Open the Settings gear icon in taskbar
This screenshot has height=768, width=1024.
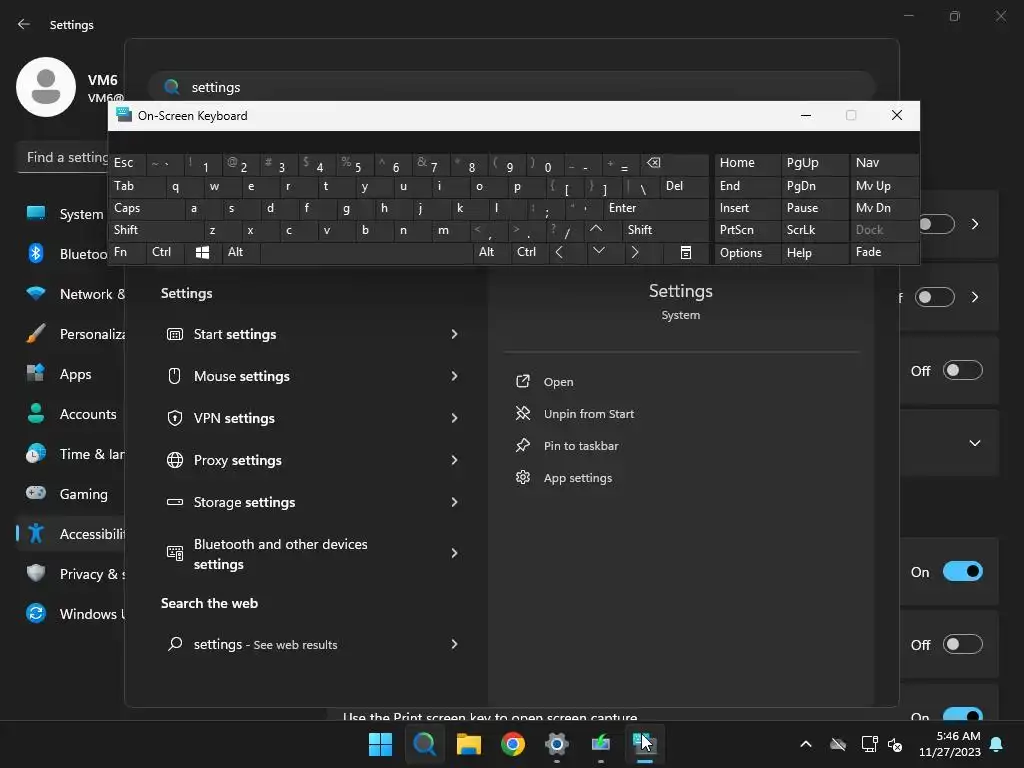(556, 744)
